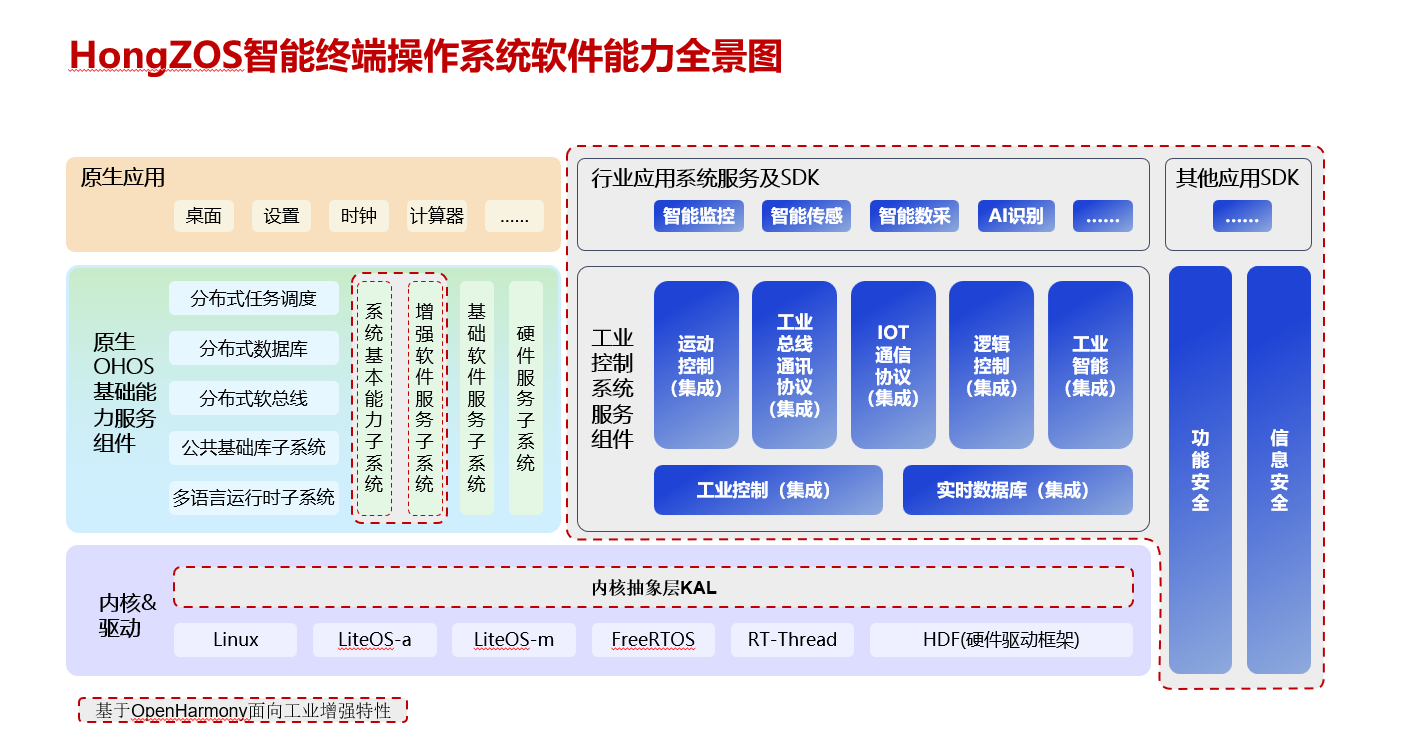Select the 运动控制(集成) block

696,365
